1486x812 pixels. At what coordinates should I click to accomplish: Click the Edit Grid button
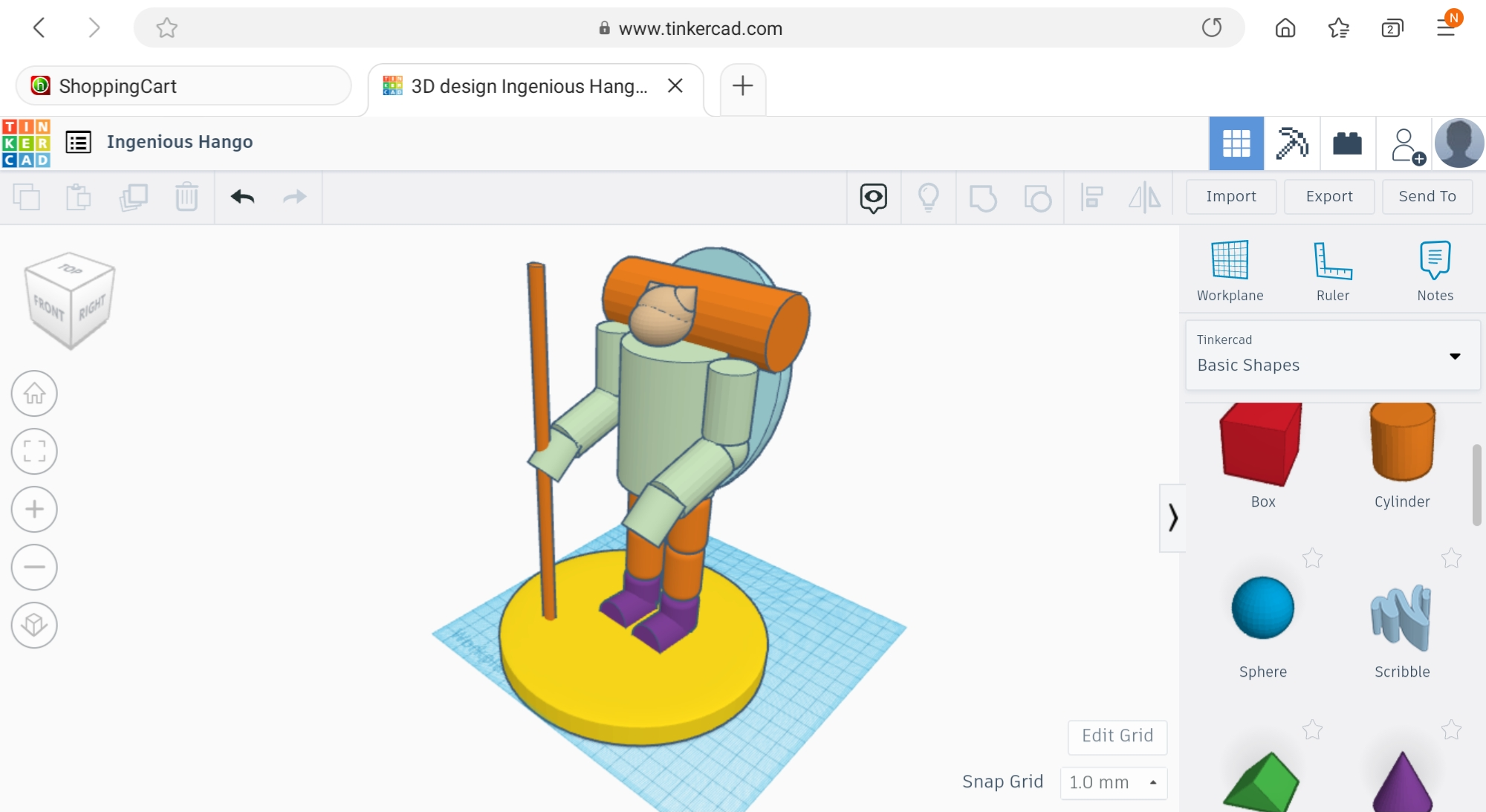[1117, 736]
